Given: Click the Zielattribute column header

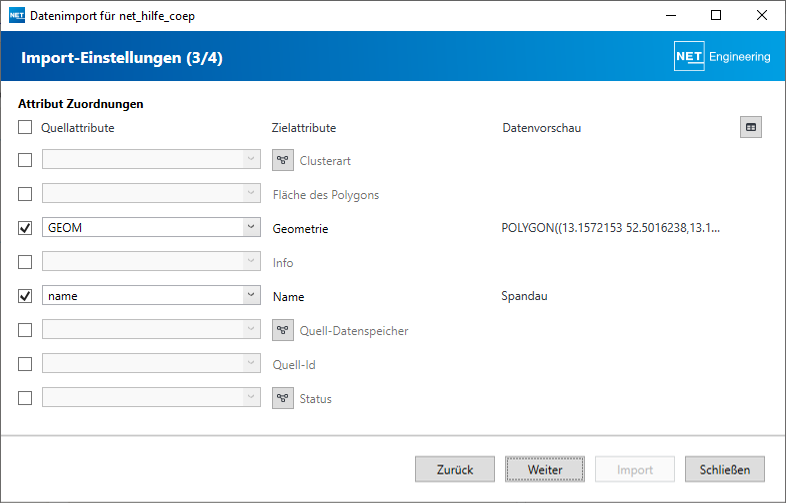Looking at the screenshot, I should 304,128.
